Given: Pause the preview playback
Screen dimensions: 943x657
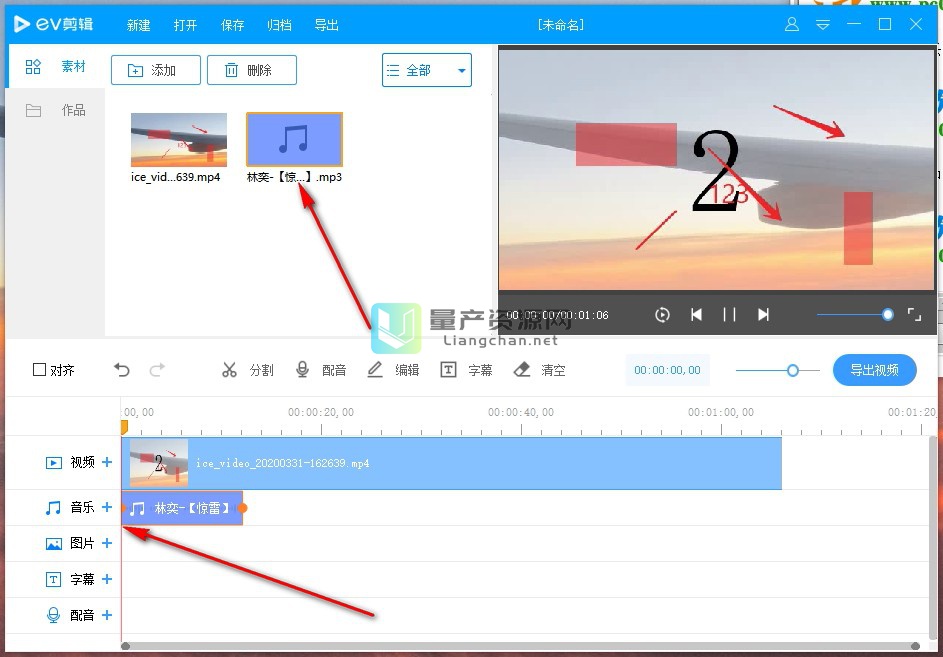Looking at the screenshot, I should [730, 315].
